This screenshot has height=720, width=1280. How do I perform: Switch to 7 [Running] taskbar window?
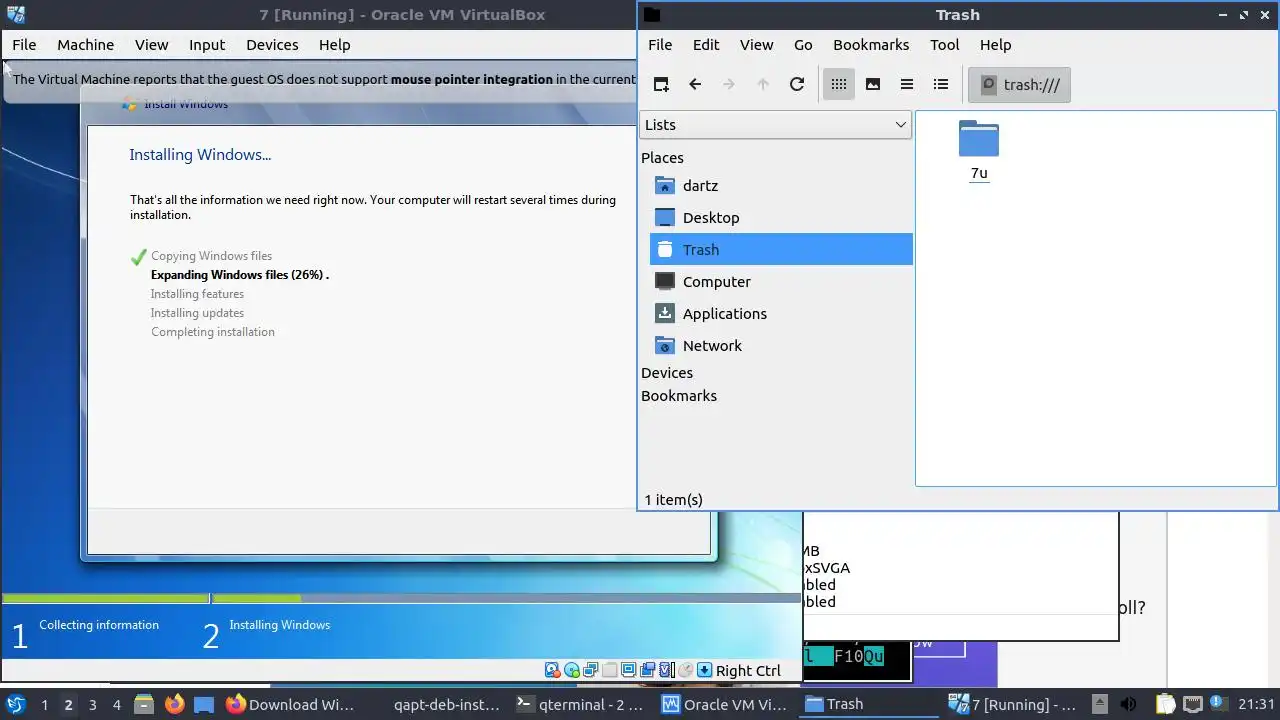(1014, 704)
